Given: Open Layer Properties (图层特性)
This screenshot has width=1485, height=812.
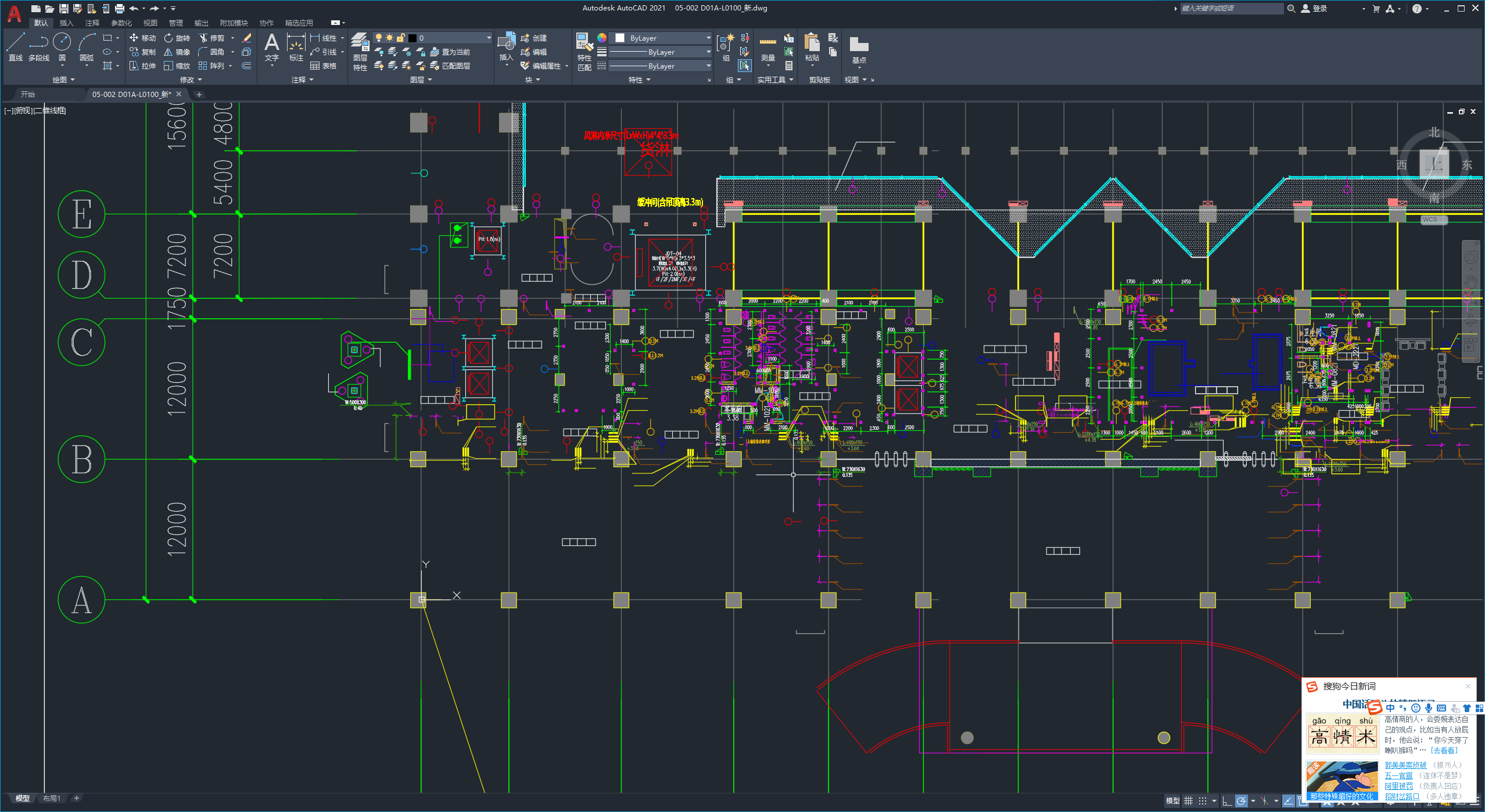Looking at the screenshot, I should (360, 51).
